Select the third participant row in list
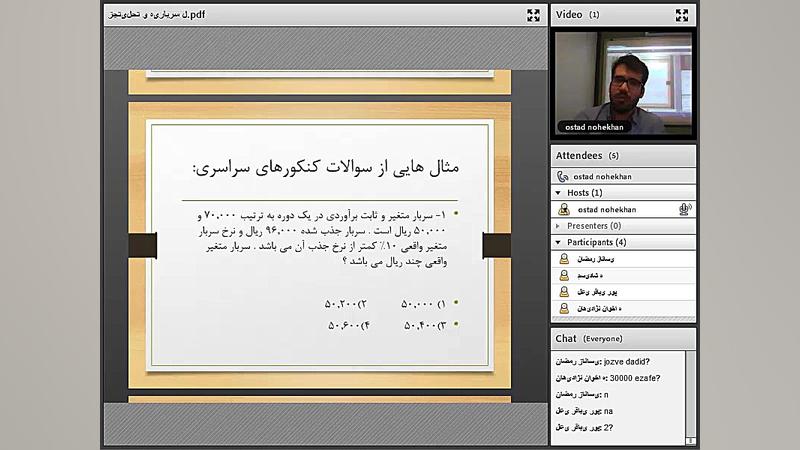Screen dimensions: 800x450 click(x=623, y=292)
